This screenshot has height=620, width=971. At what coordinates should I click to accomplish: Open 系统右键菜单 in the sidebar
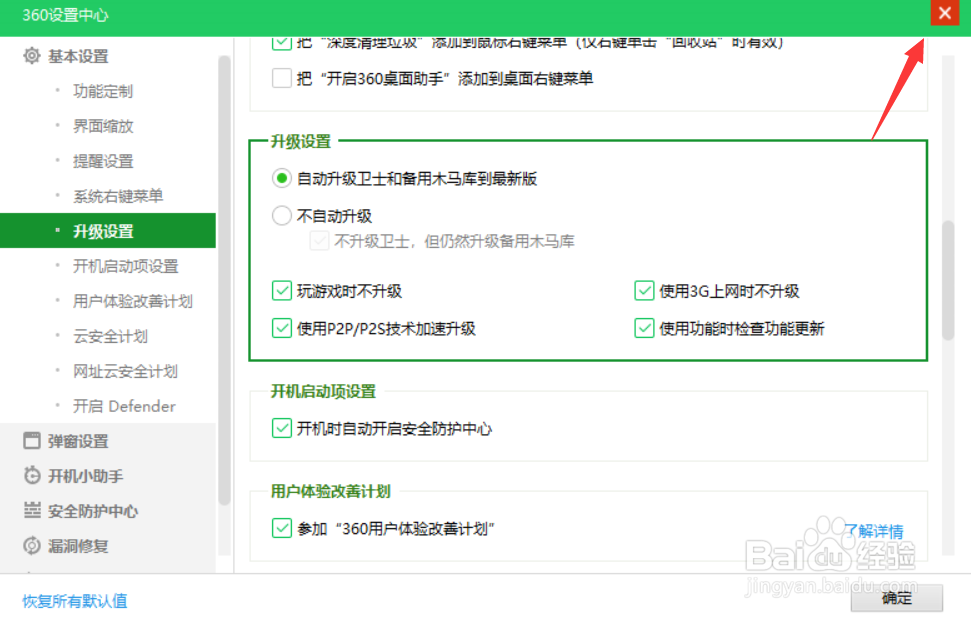pos(118,196)
